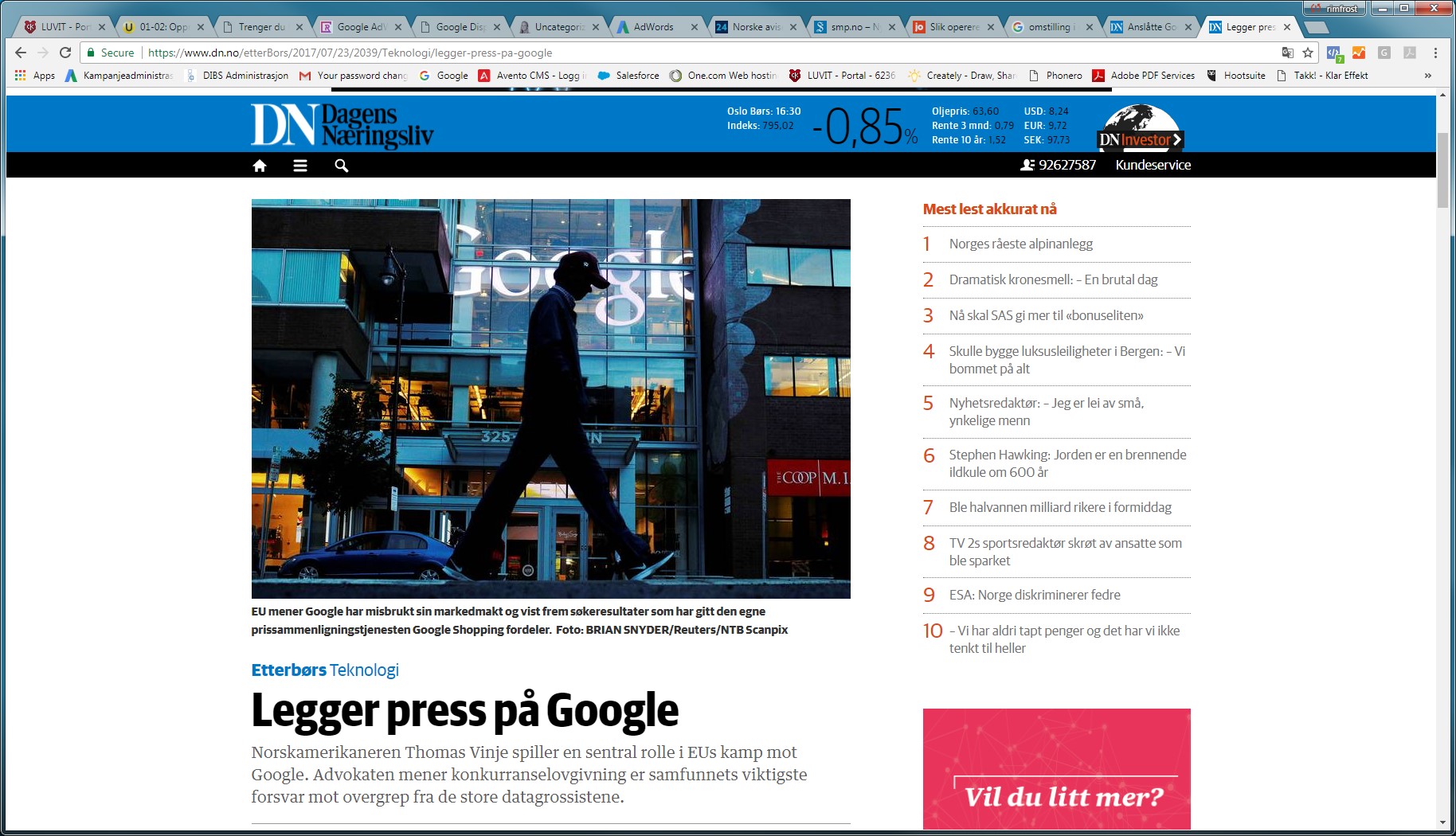Switch to the Uncategorized tab
This screenshot has width=1456, height=836.
coord(559,27)
